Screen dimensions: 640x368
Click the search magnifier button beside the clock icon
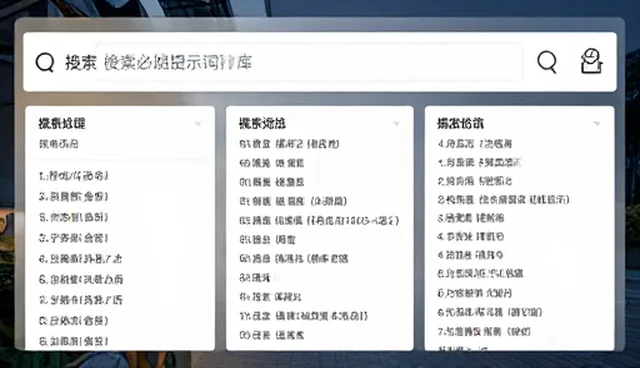point(547,62)
